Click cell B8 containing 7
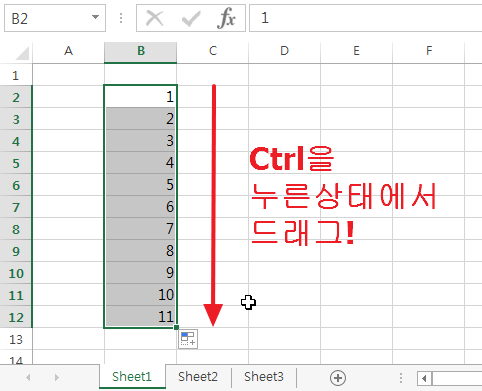The height and width of the screenshot is (391, 482). [141, 229]
